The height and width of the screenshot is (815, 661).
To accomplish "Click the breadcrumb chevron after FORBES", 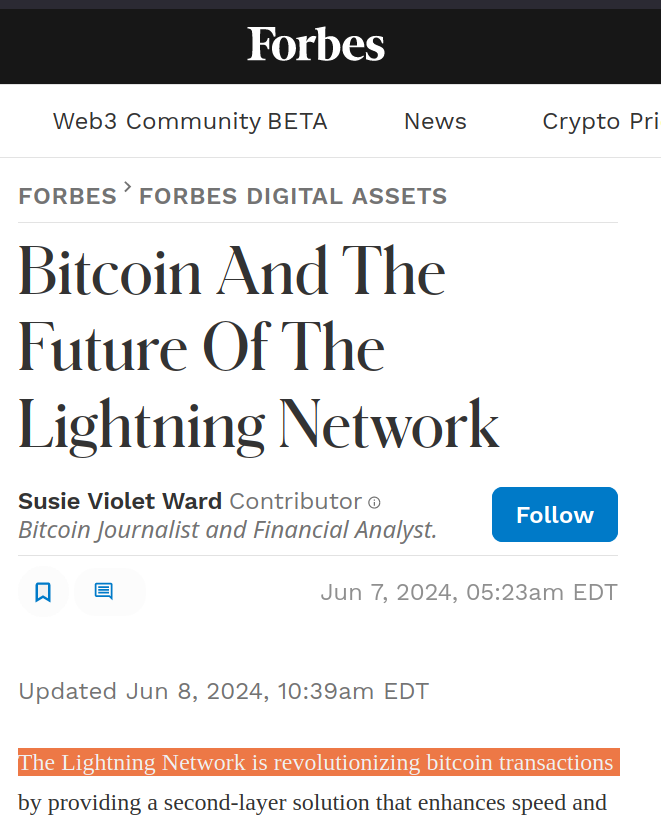I will 128,186.
